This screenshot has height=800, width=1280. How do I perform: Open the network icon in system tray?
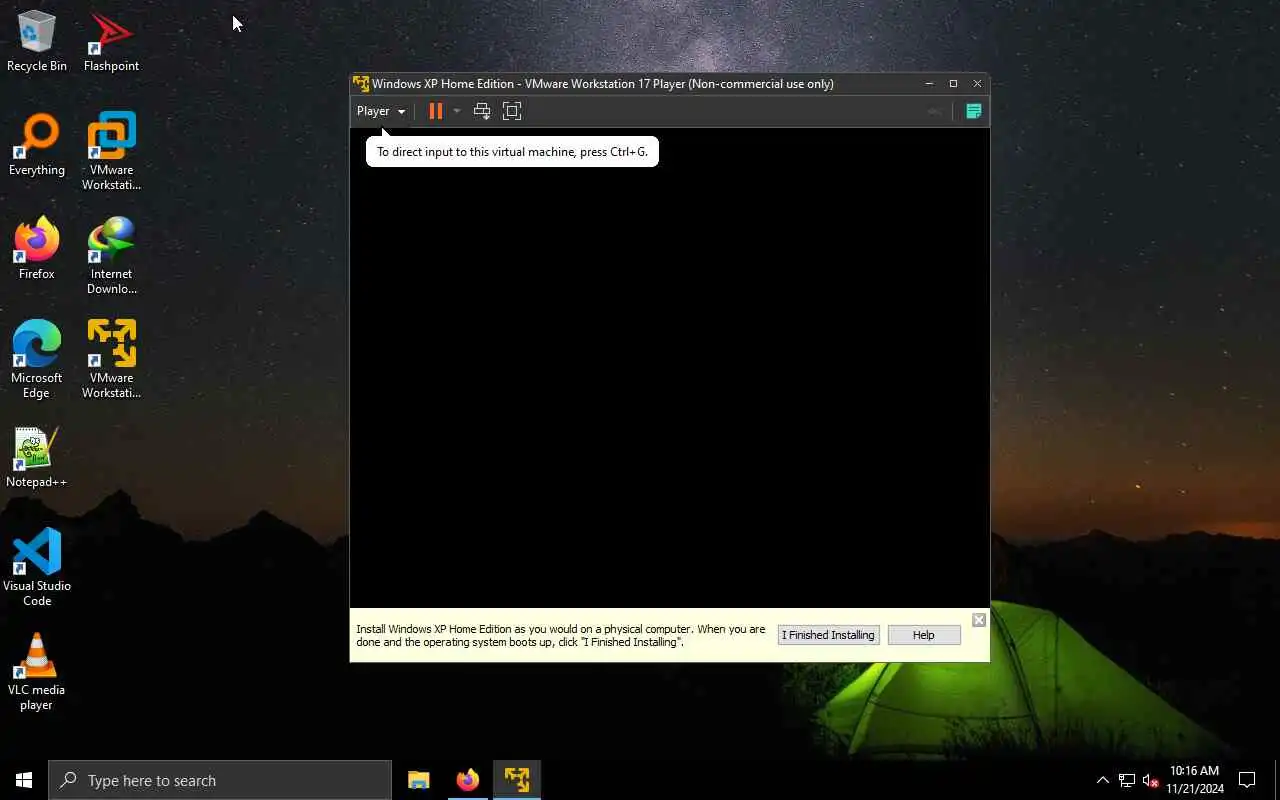click(1127, 780)
